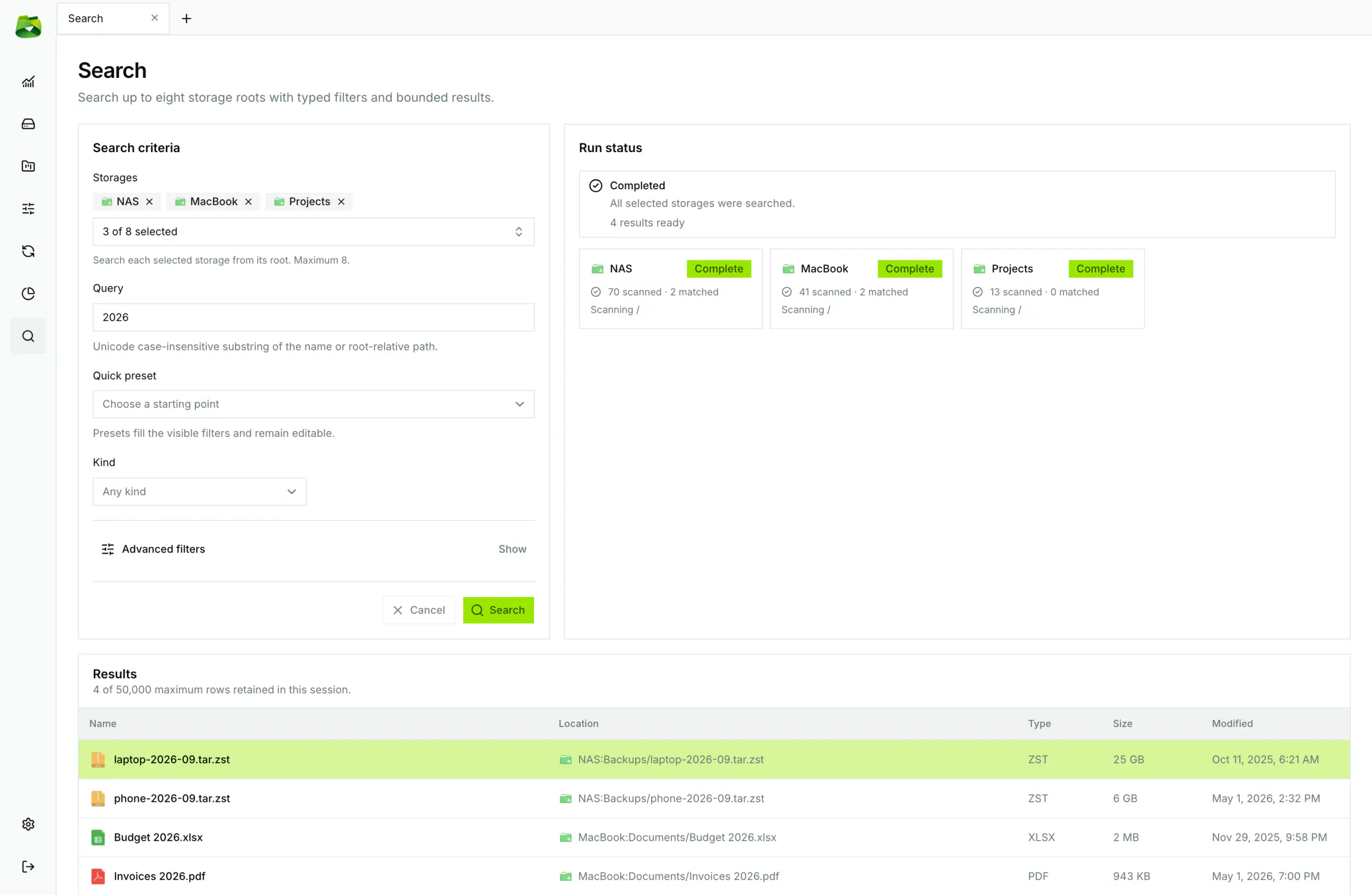Click the Budget 2026.xlsx spreadsheet file icon
Image resolution: width=1372 pixels, height=895 pixels.
98,837
